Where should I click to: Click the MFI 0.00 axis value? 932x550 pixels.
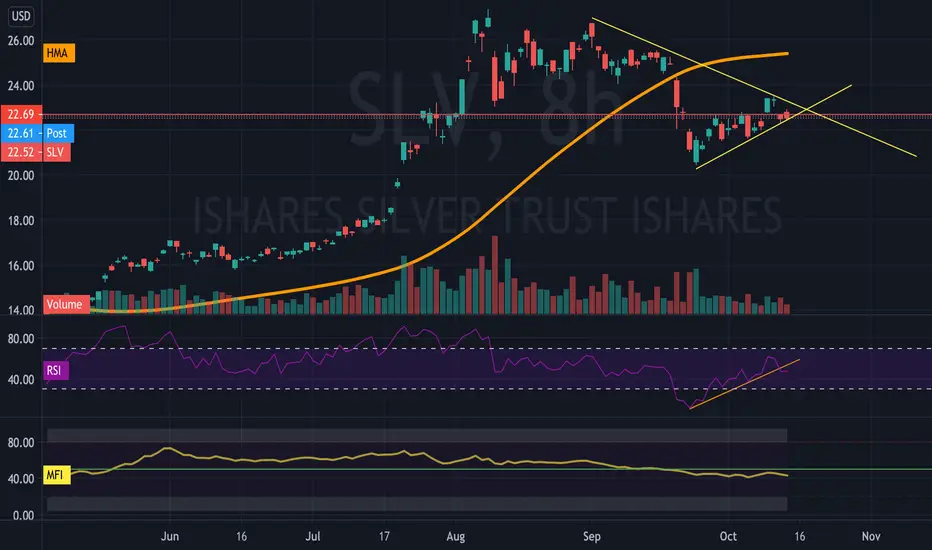coord(24,516)
